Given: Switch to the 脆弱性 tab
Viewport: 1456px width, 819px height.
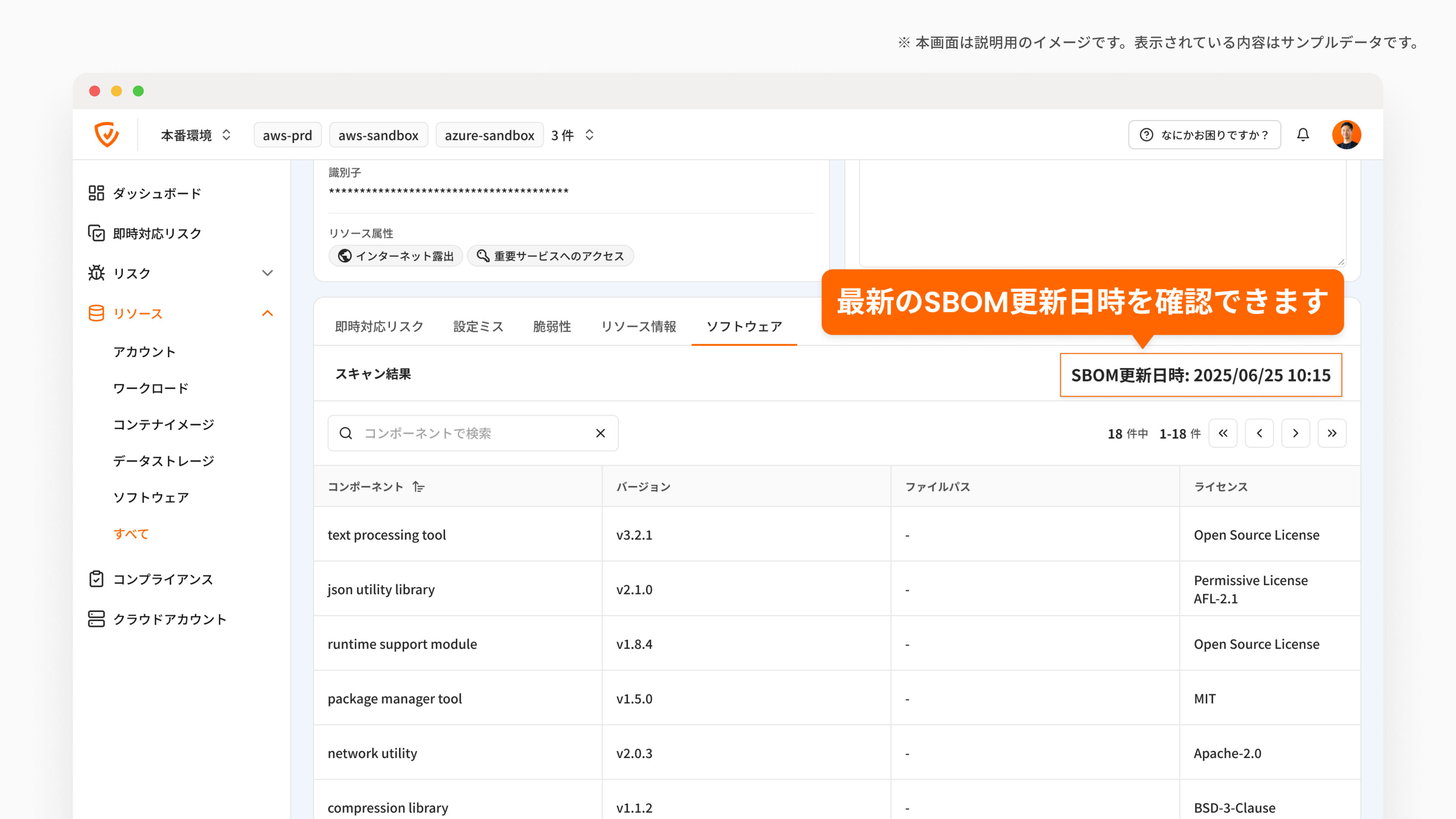Looking at the screenshot, I should pos(552,327).
